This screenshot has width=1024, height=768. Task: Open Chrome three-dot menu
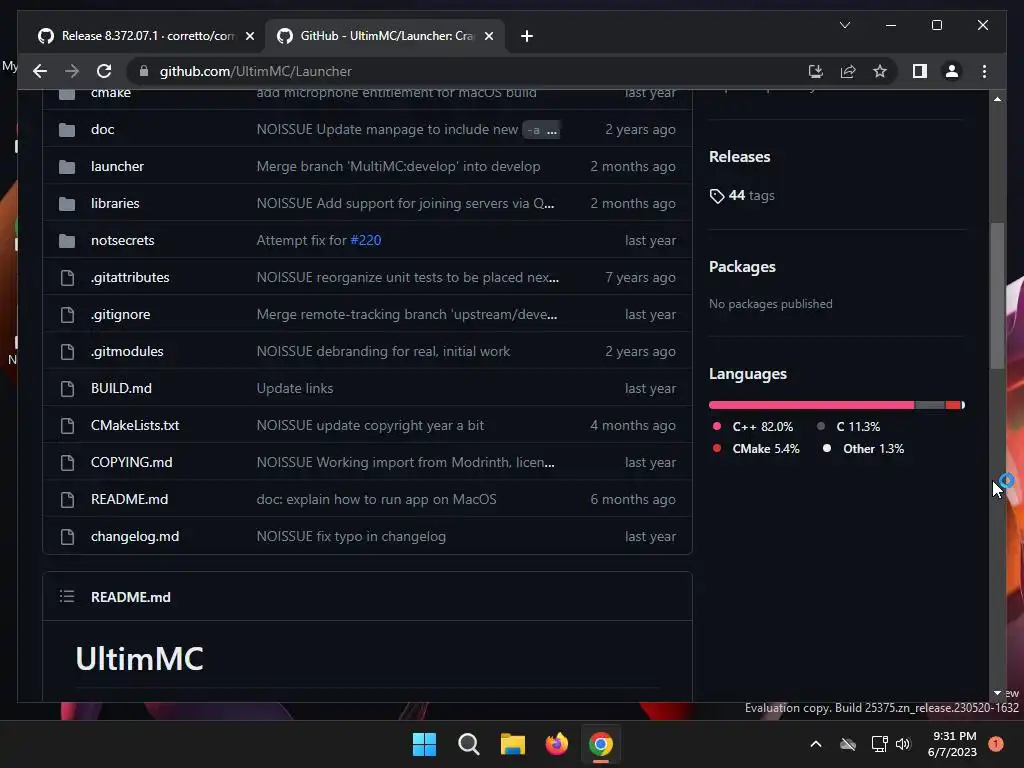(x=984, y=71)
